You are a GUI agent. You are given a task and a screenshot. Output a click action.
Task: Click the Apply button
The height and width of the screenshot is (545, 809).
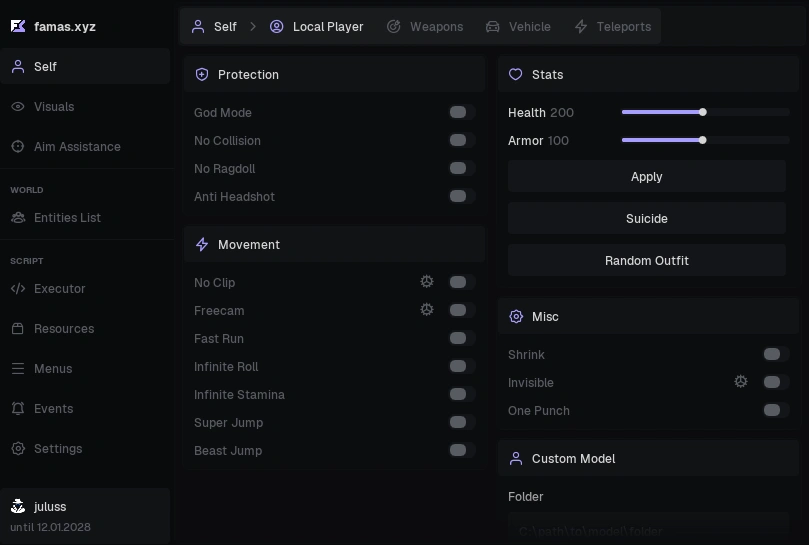[647, 177]
